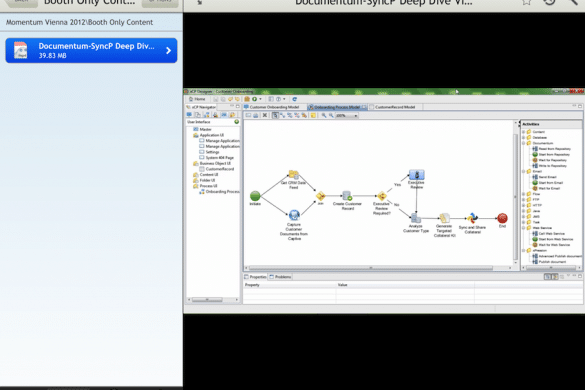Open the Documentum-SyncP Deep Dive file

click(91, 50)
